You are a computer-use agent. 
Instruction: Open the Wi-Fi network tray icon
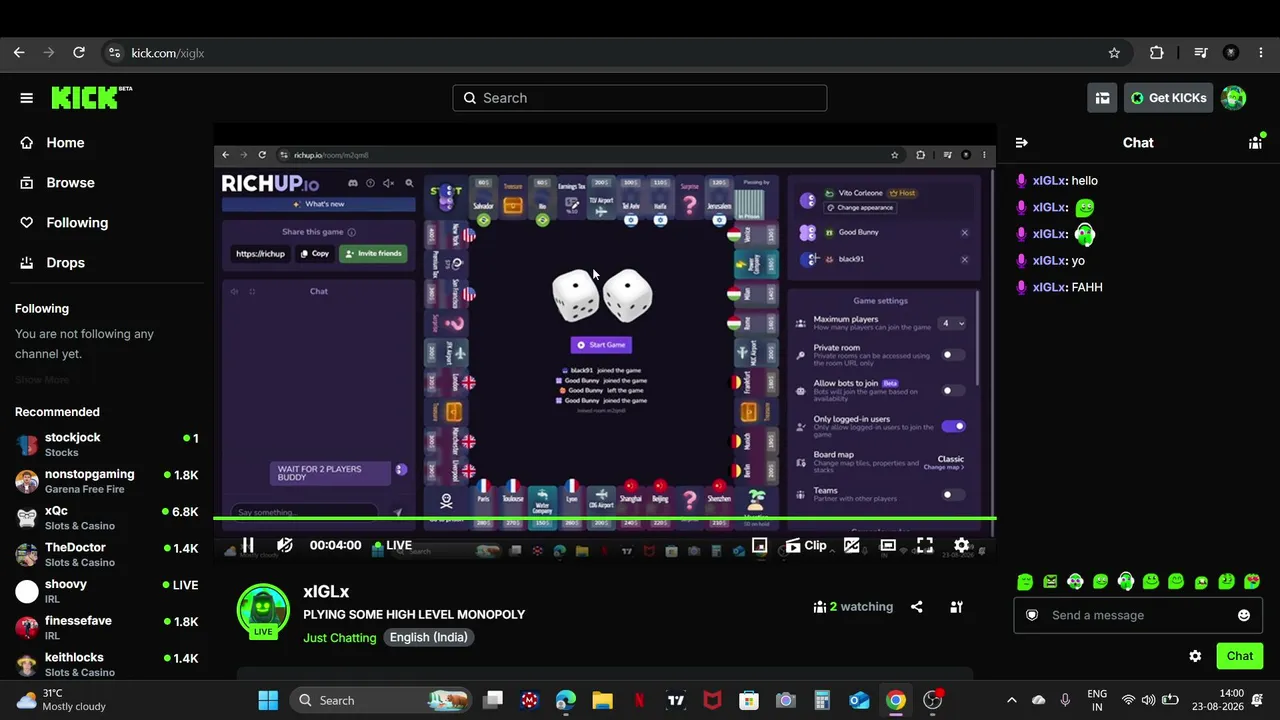pos(1129,700)
